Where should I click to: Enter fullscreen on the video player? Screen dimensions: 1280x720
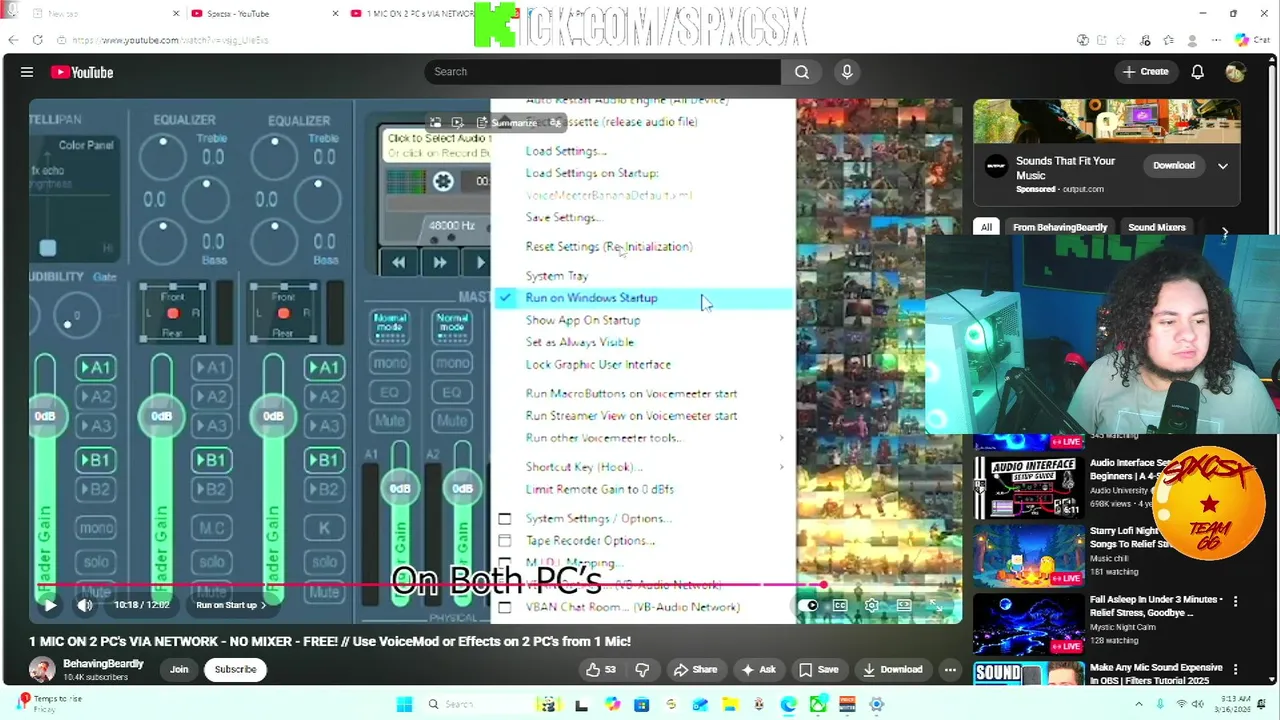tap(936, 605)
